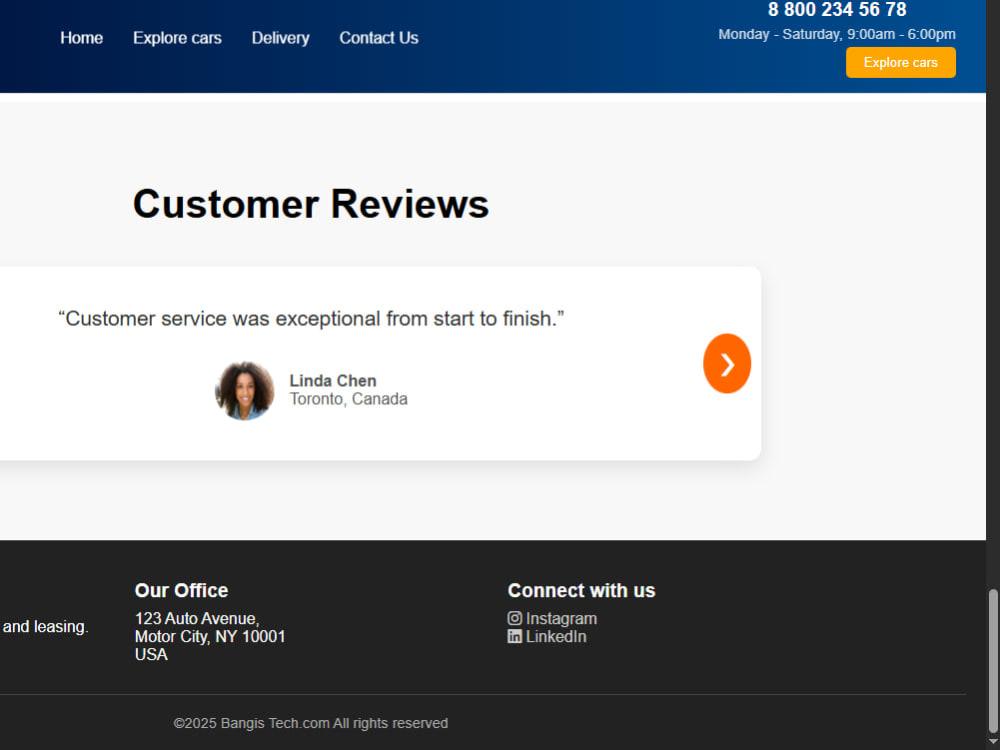Click the Instagram icon in footer
Screen dimensions: 1000x750
[515, 618]
